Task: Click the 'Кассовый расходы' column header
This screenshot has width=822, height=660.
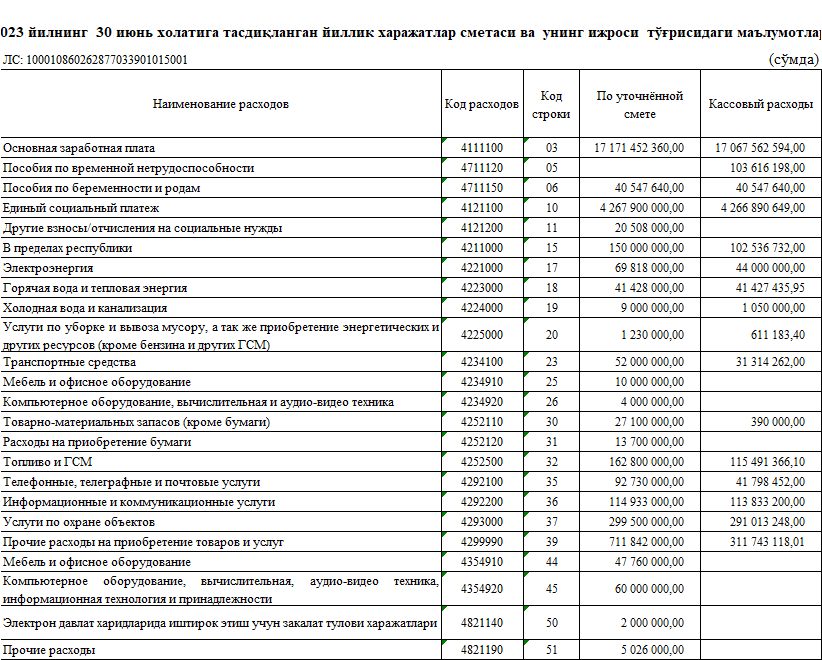Action: click(x=760, y=104)
